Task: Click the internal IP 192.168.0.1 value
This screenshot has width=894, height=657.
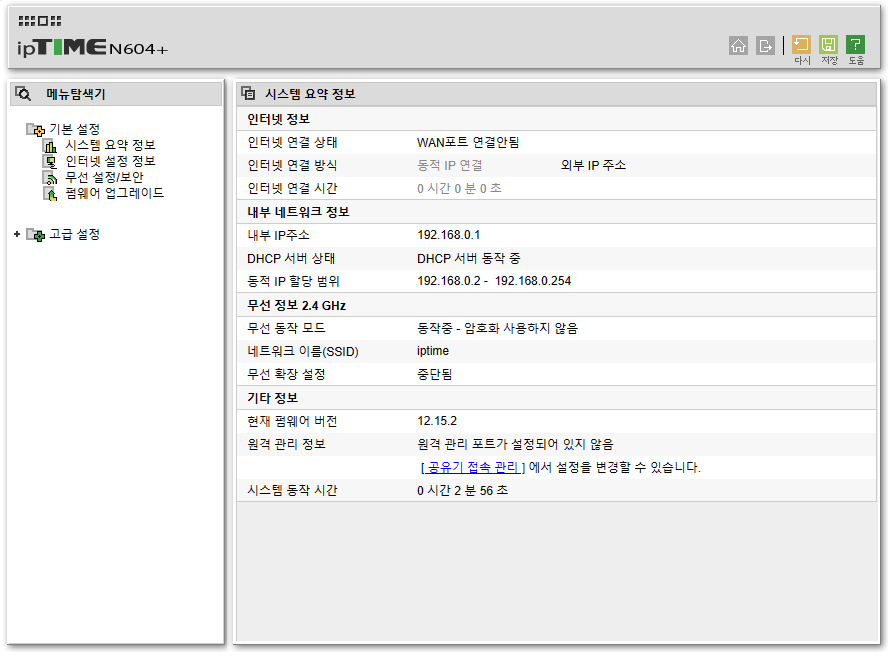Action: click(449, 235)
